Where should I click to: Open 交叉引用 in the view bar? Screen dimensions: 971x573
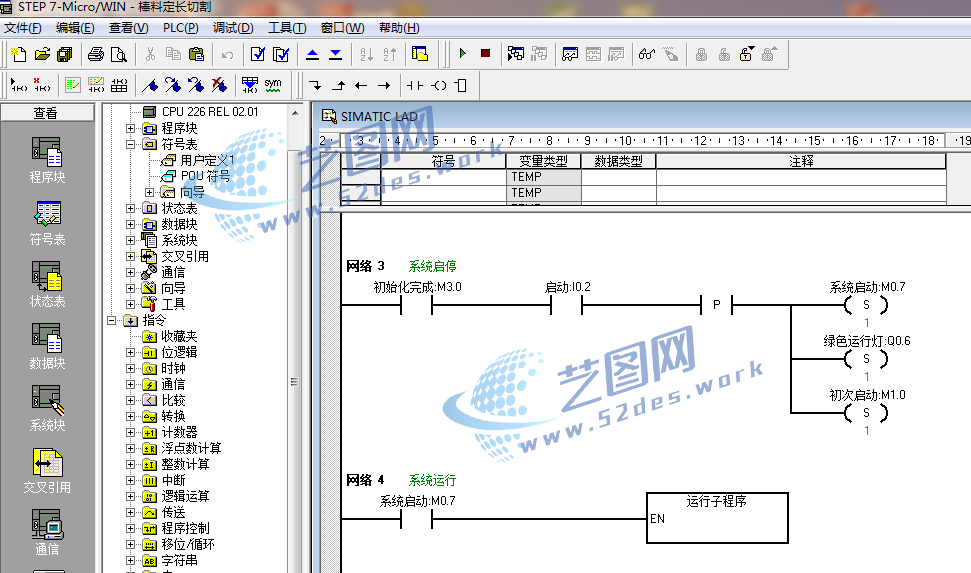point(47,471)
